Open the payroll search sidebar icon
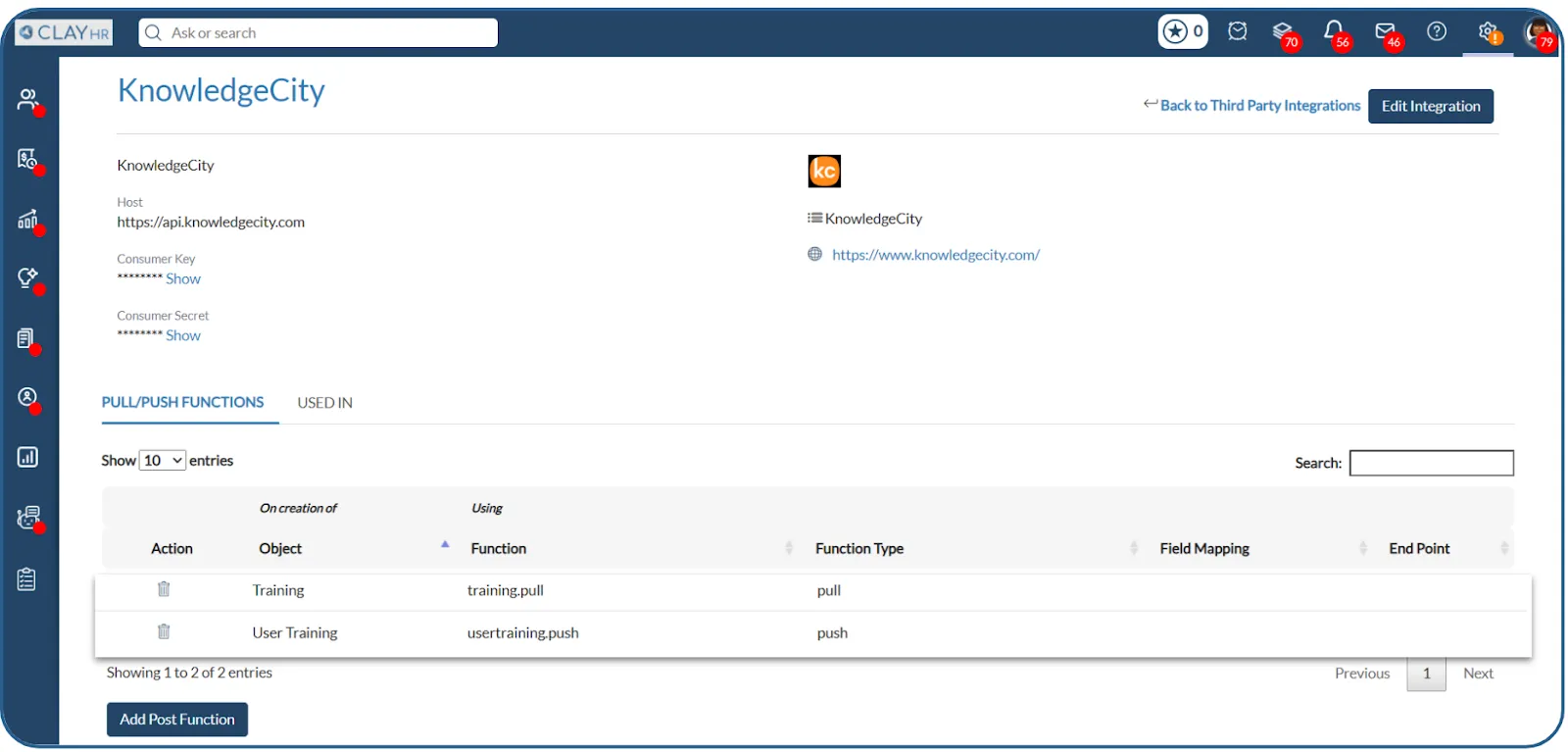Viewport: 1568px width, 752px height. [x=28, y=160]
